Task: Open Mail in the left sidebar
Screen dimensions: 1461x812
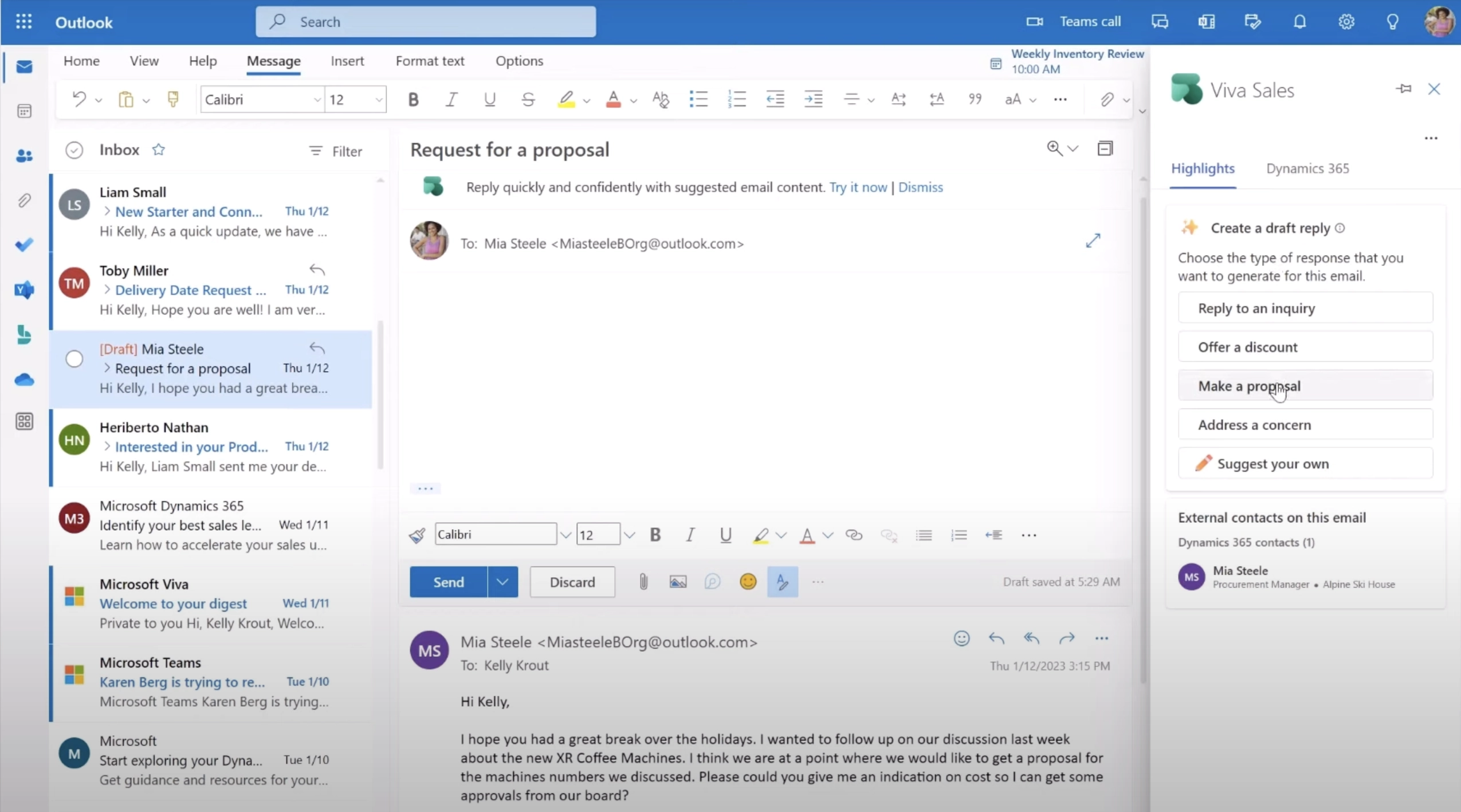Action: pos(24,67)
